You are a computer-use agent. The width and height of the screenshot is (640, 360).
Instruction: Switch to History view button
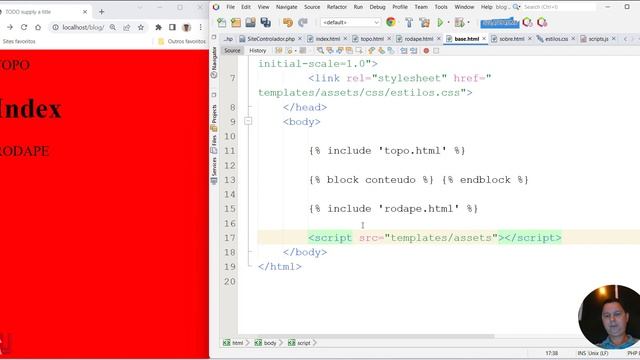tap(258, 51)
